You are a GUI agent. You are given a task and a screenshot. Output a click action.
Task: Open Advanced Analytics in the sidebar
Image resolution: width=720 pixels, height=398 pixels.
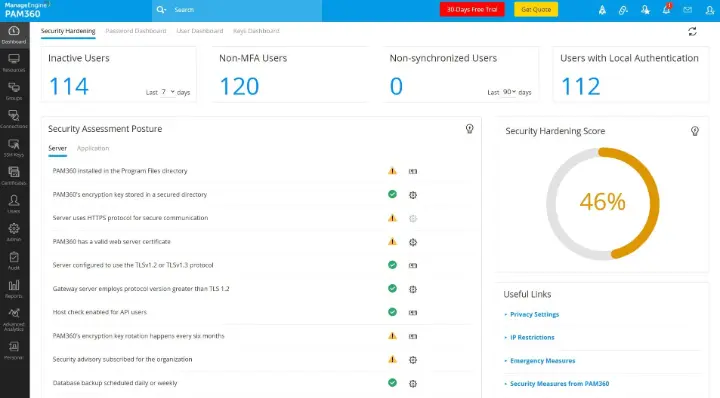[x=14, y=320]
